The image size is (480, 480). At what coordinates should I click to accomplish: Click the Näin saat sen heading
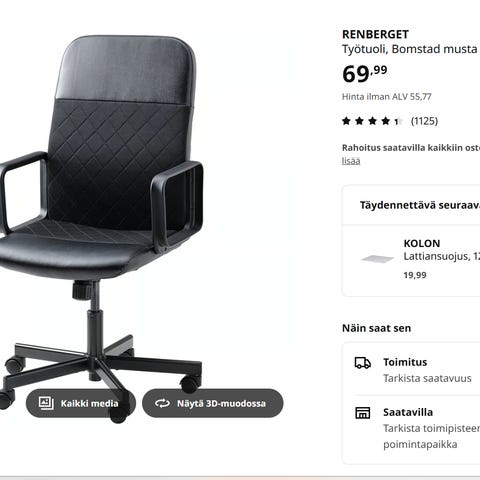point(376,328)
